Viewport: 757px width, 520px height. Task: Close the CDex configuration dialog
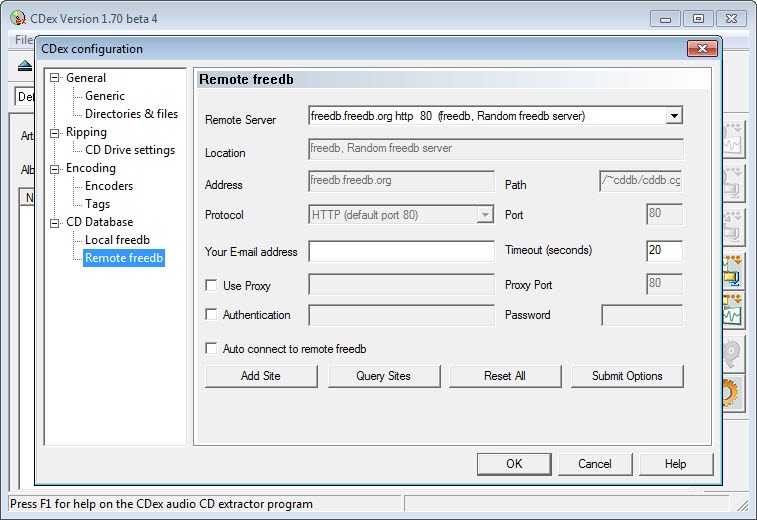[x=702, y=48]
